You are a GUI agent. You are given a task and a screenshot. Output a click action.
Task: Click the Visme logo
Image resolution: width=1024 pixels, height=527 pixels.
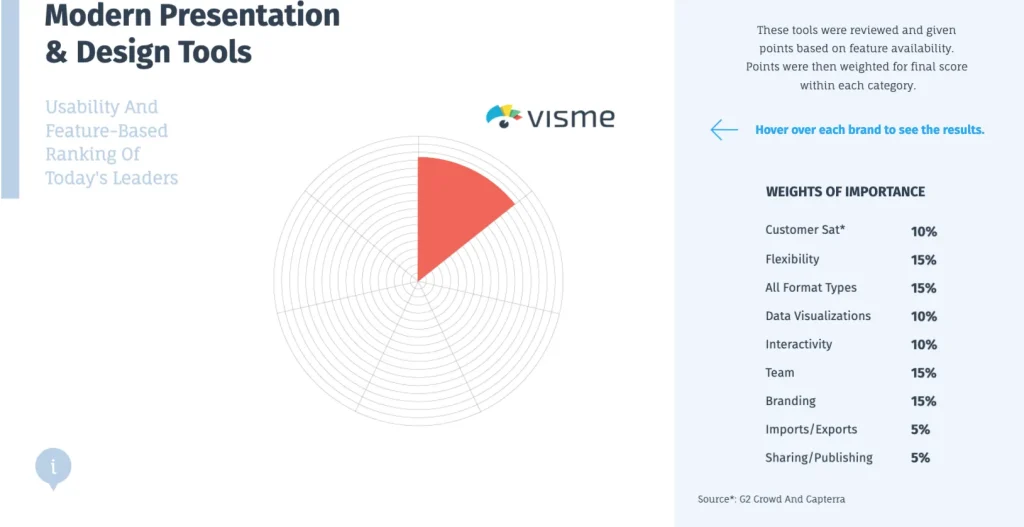click(550, 117)
